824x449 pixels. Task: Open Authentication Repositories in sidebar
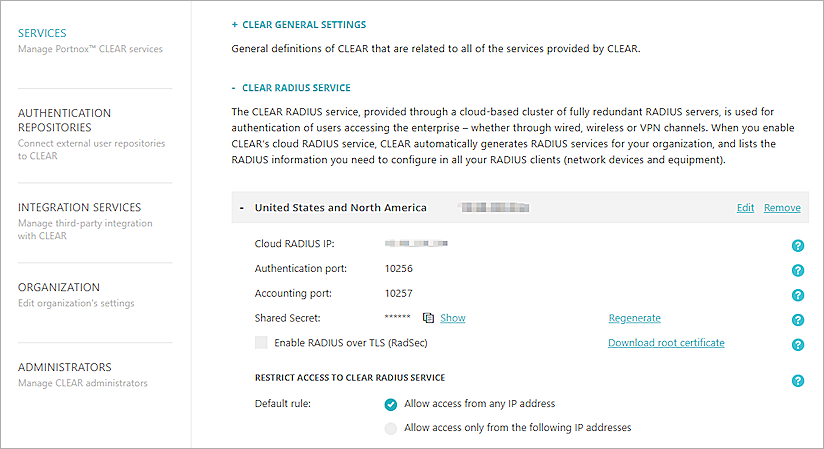pyautogui.click(x=65, y=120)
